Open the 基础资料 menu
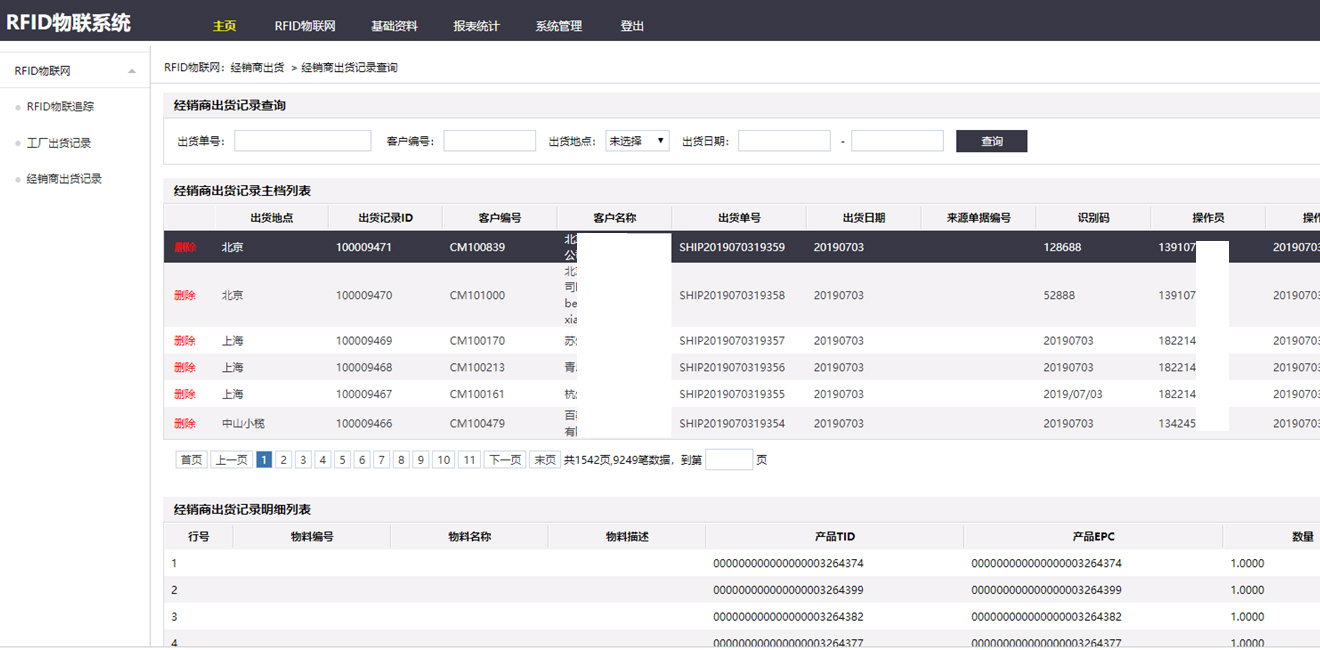Screen dimensions: 1320x650 [x=394, y=26]
